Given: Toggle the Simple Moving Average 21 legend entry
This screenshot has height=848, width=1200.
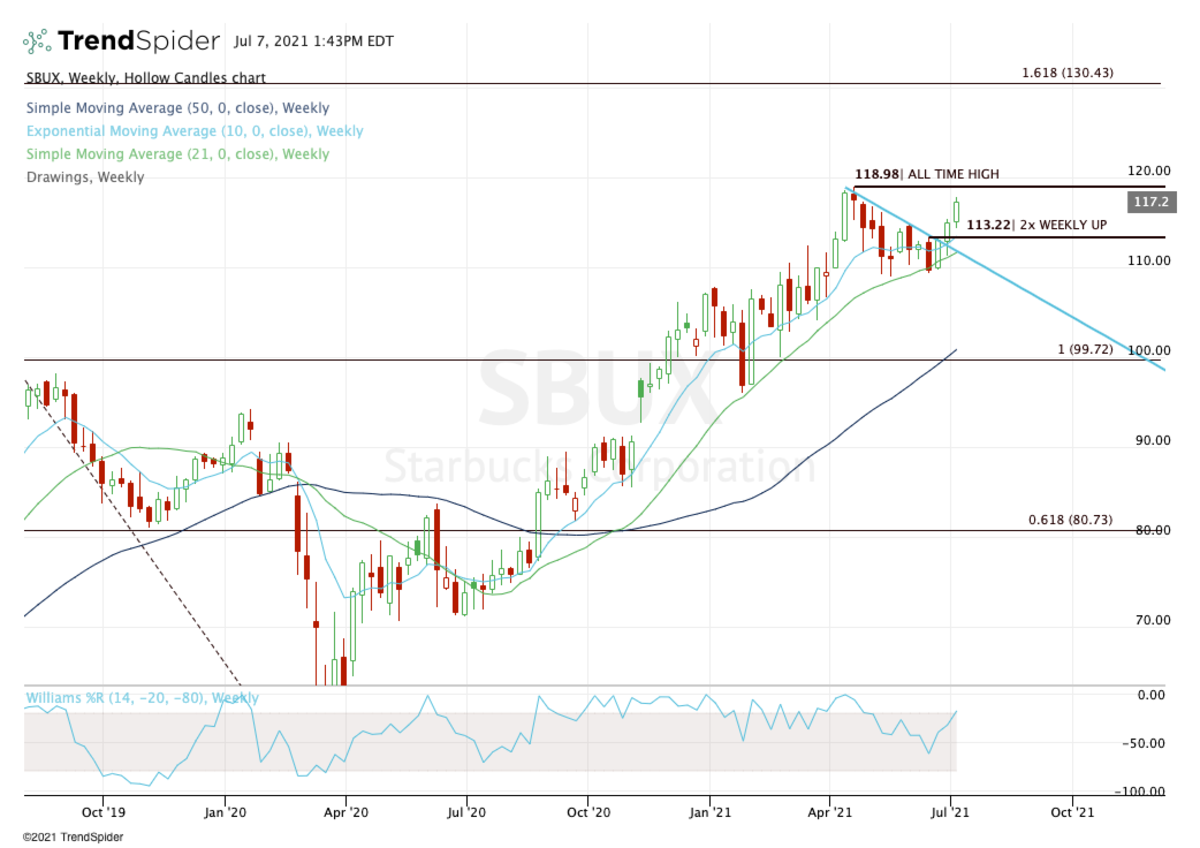Looking at the screenshot, I should (177, 154).
